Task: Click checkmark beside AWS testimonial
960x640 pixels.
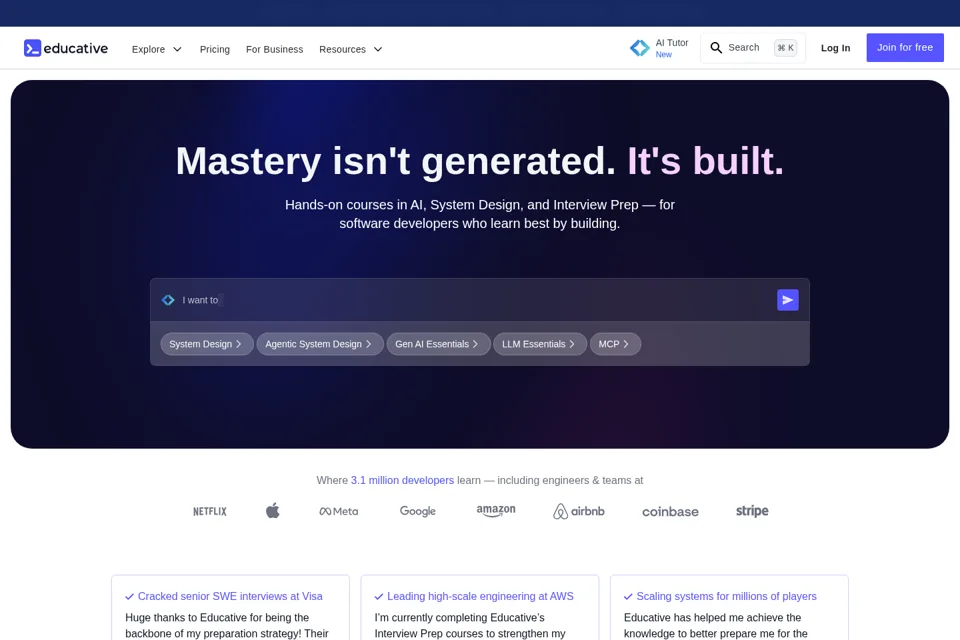Action: [x=379, y=597]
